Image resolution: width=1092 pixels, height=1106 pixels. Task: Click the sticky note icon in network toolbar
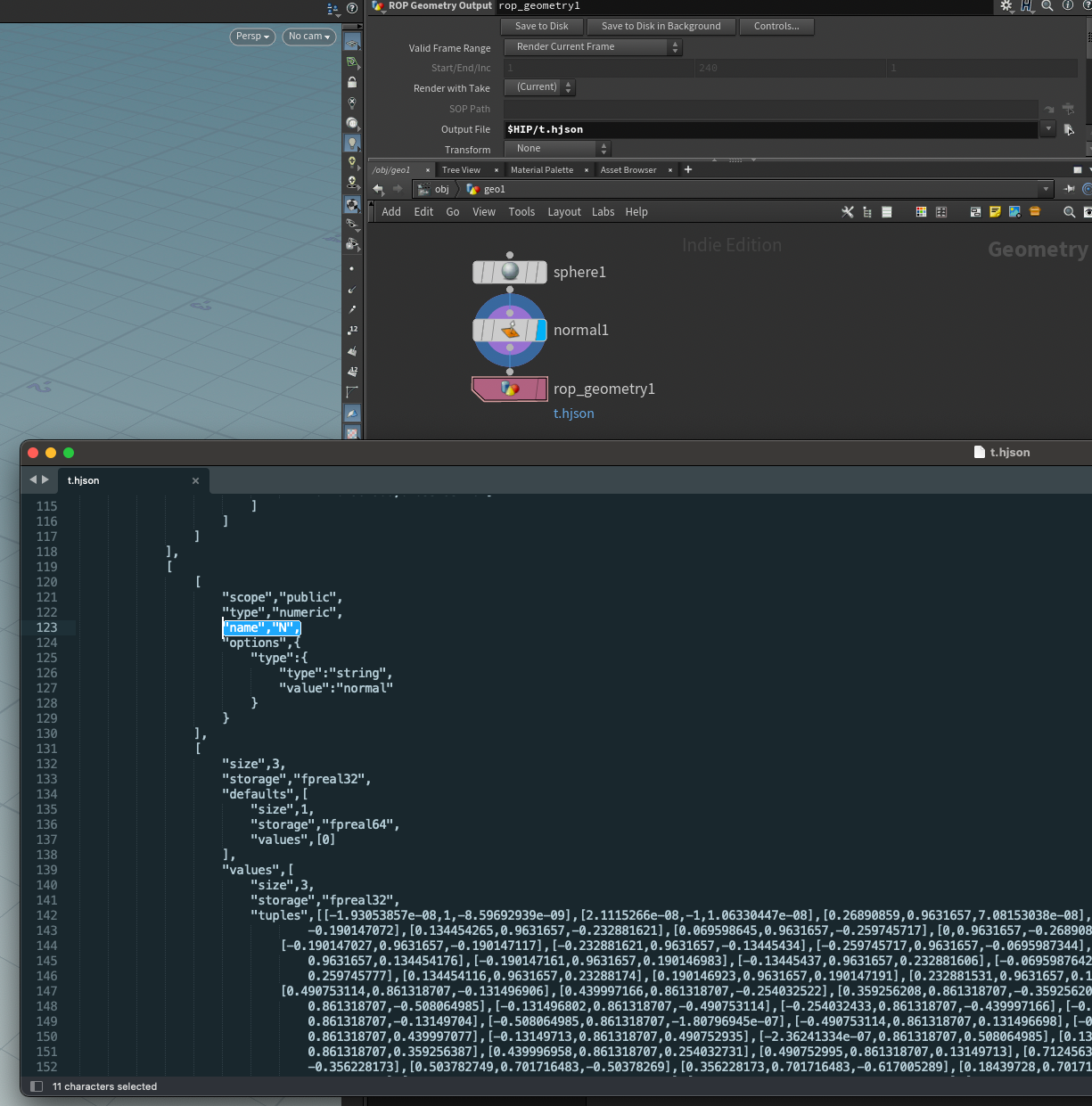tap(995, 212)
